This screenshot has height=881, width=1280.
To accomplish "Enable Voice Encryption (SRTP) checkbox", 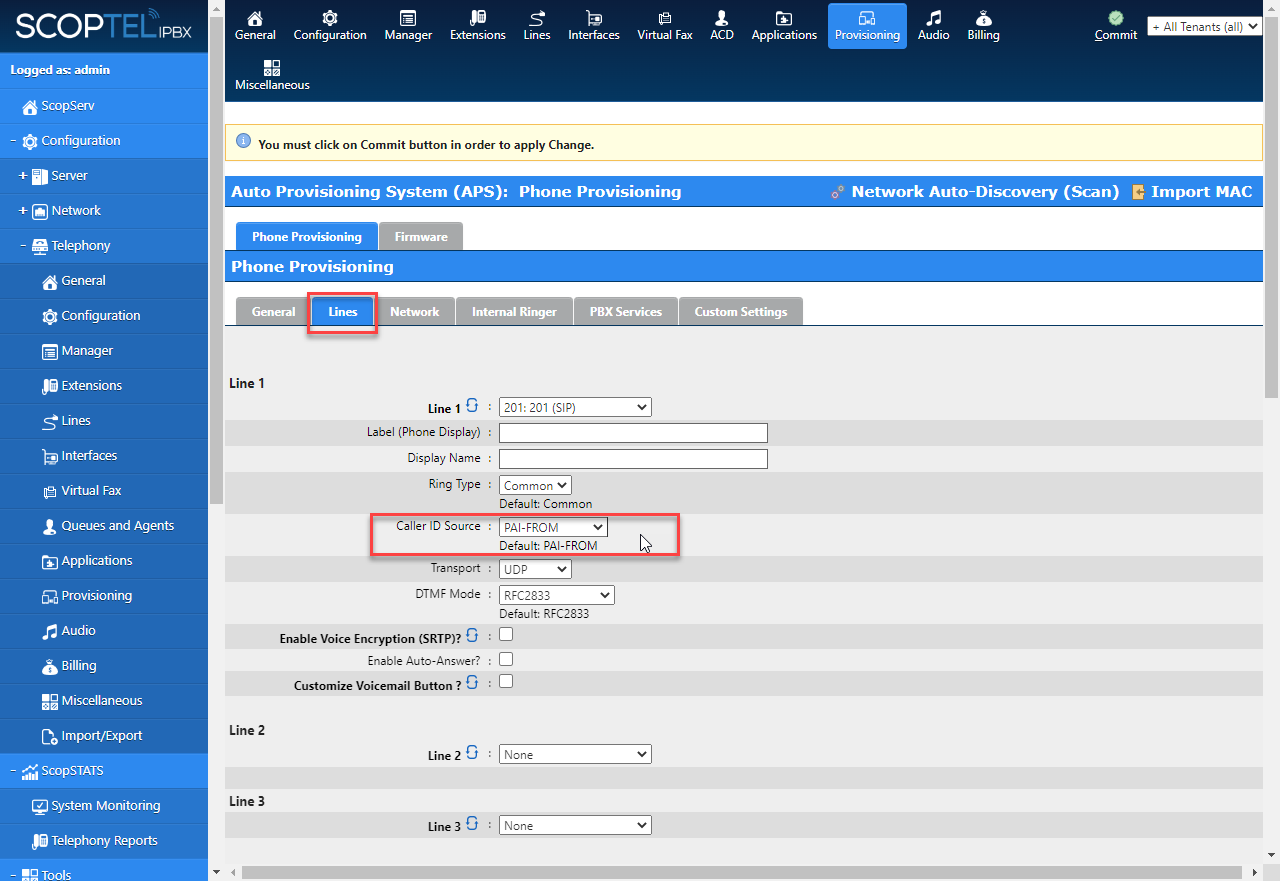I will click(x=506, y=634).
